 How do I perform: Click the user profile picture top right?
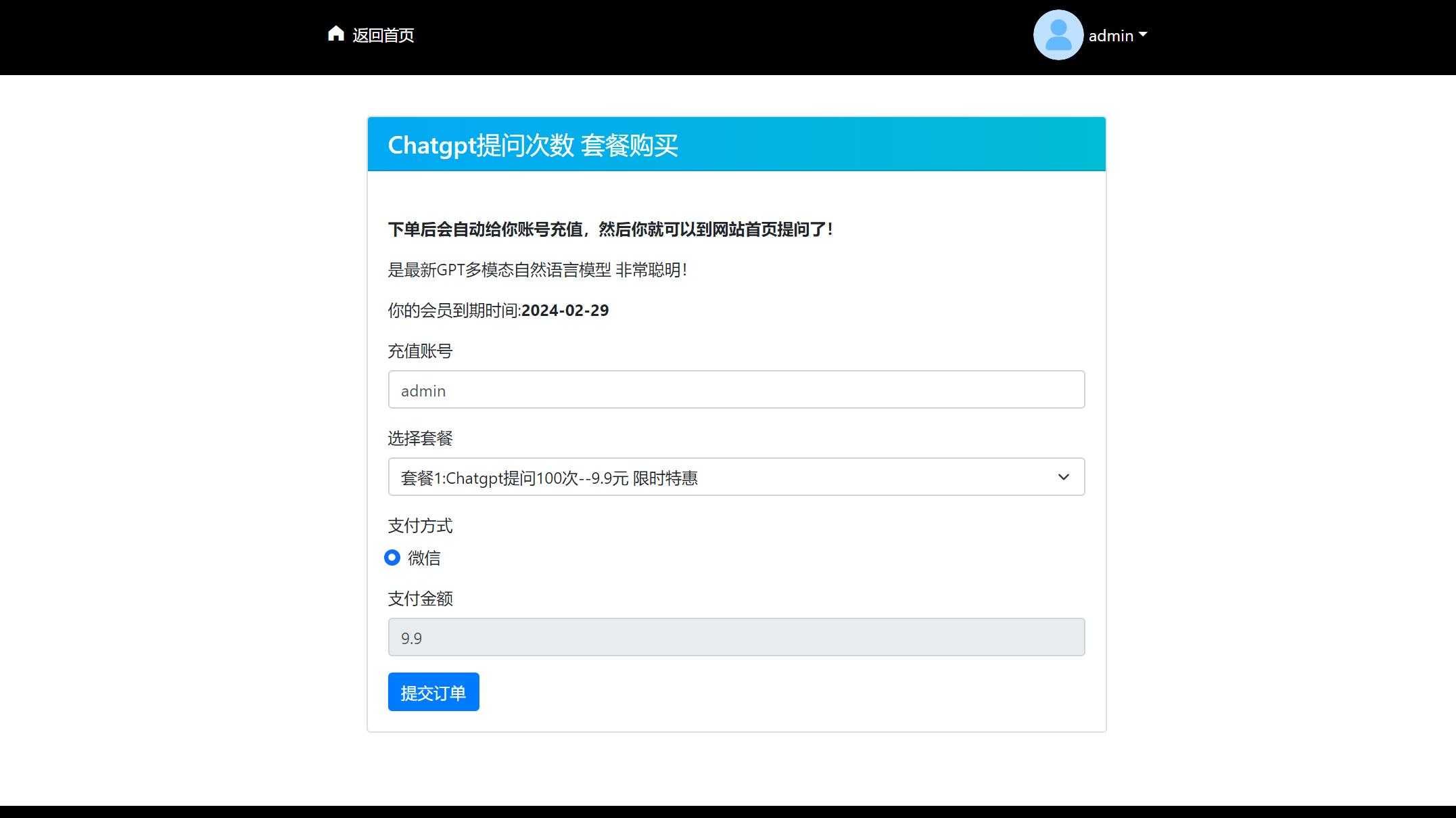point(1058,35)
